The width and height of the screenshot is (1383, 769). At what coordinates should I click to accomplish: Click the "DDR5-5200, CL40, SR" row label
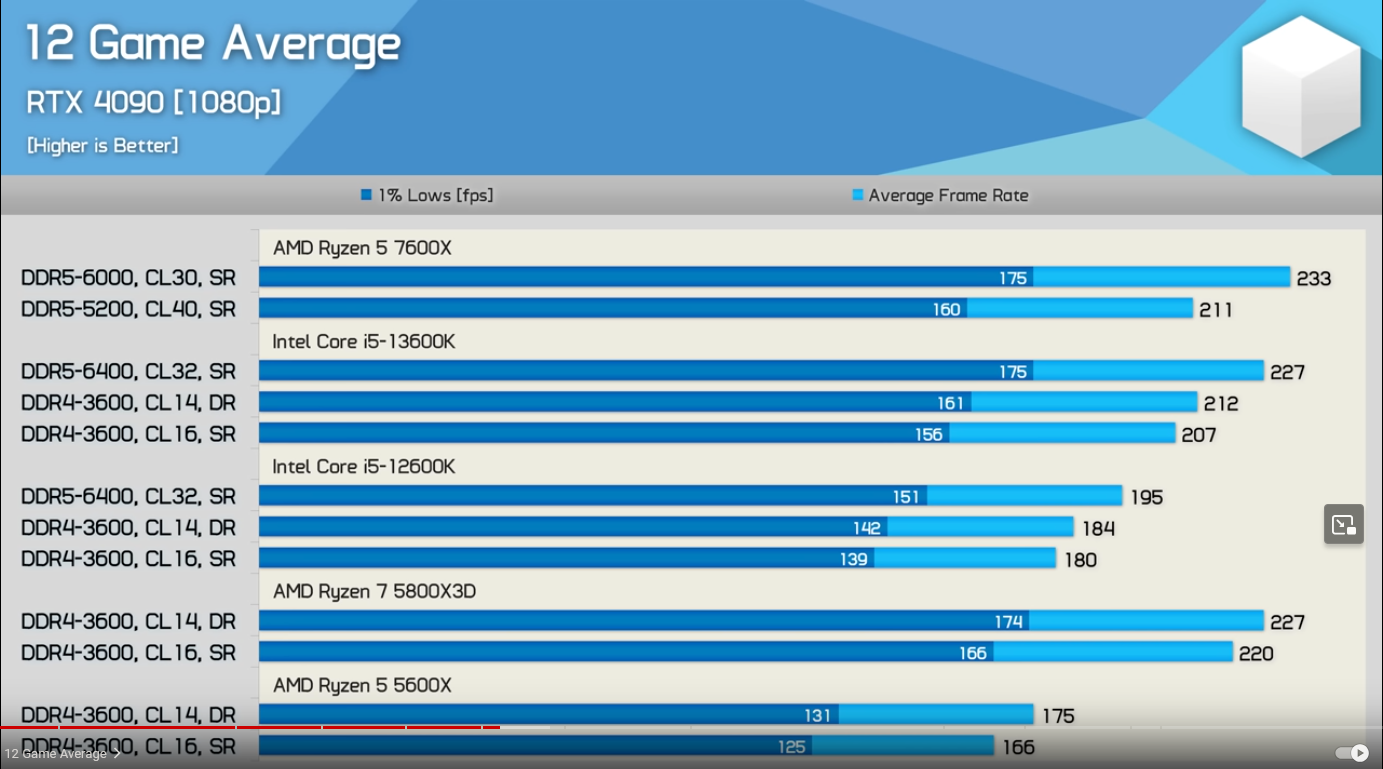click(x=129, y=309)
